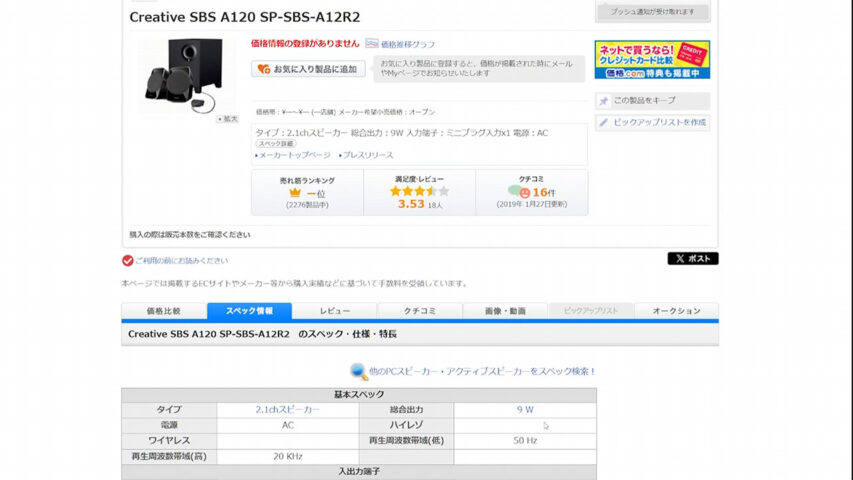Open the クチコミ tab

point(420,311)
